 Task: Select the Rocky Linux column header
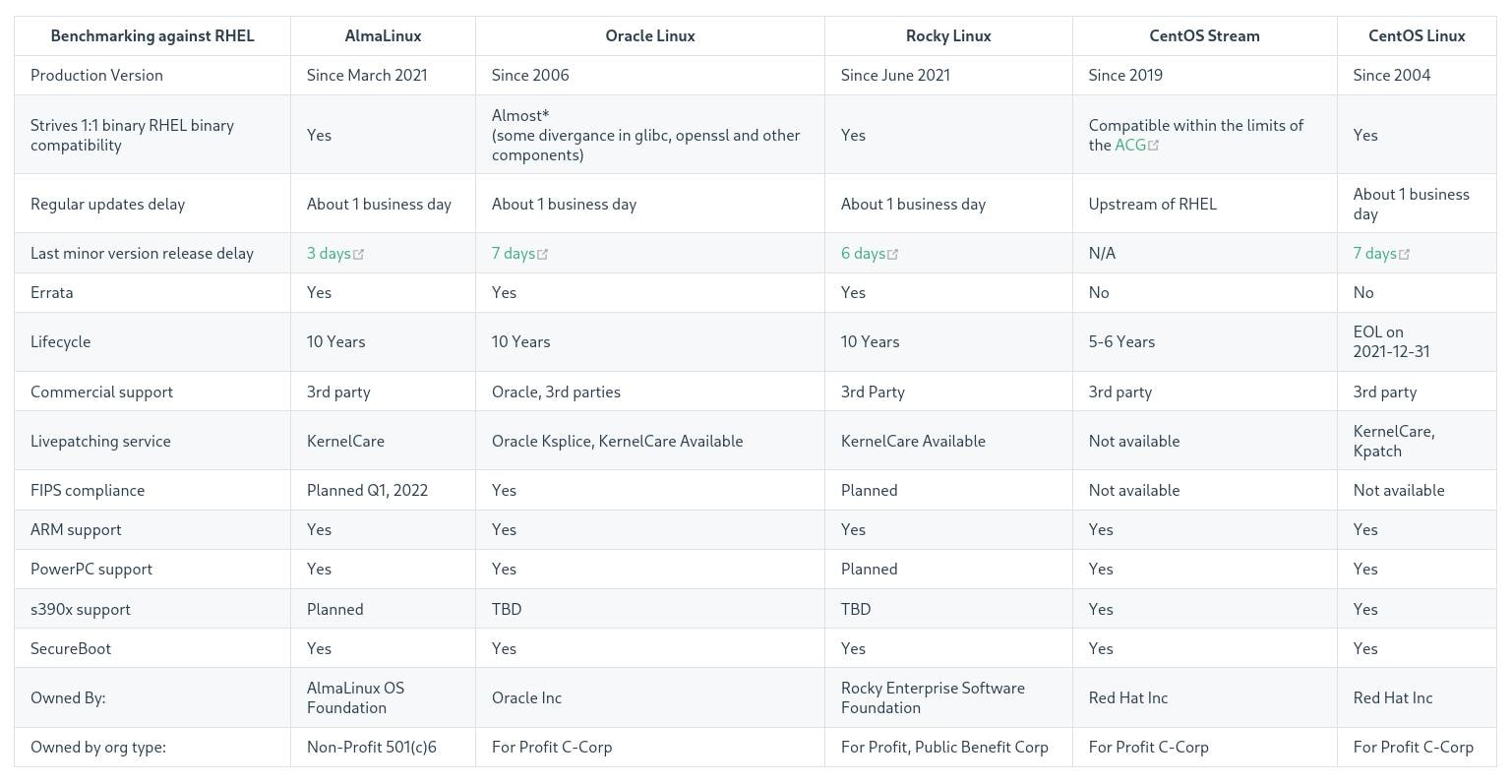pos(948,35)
